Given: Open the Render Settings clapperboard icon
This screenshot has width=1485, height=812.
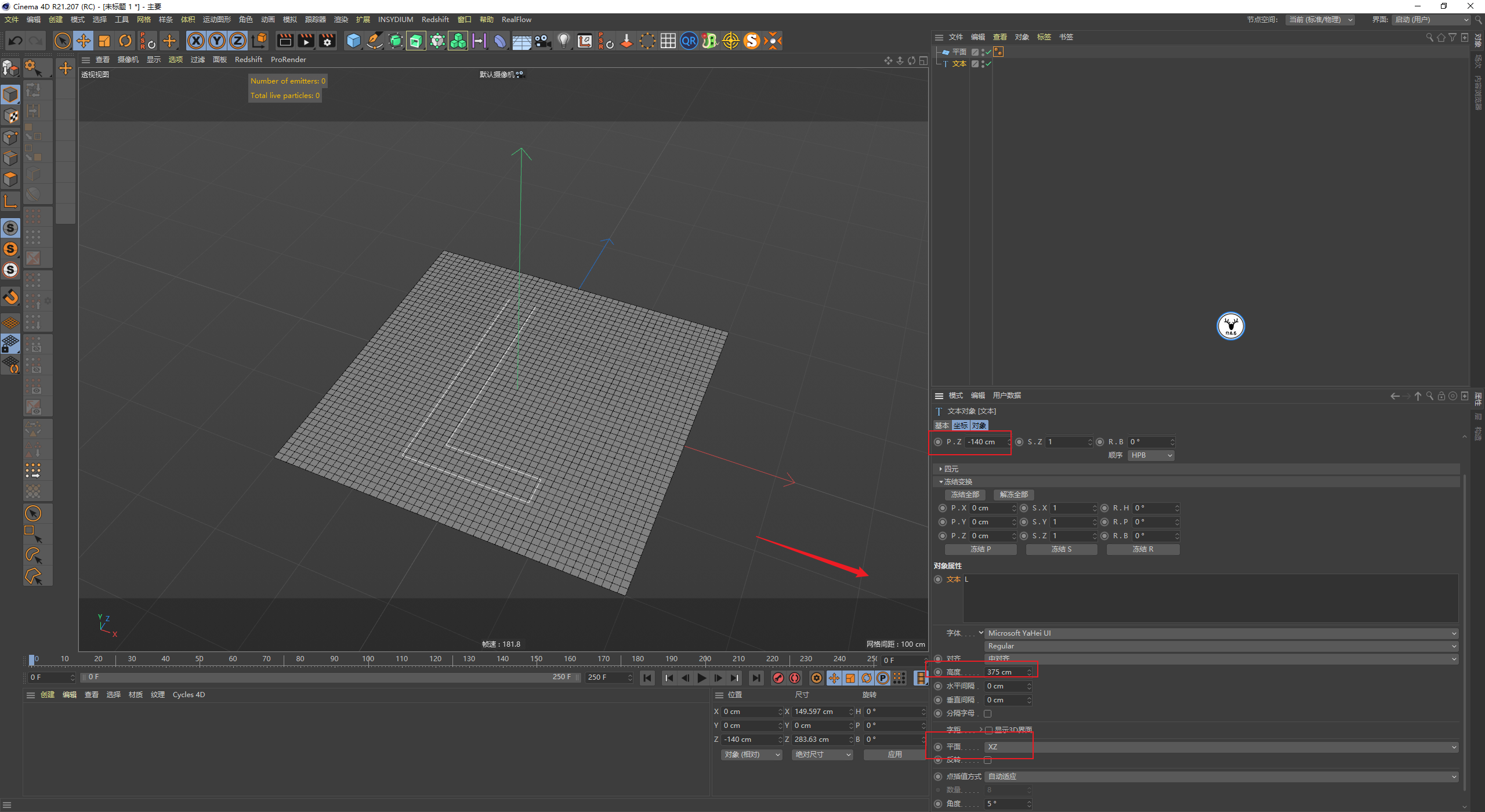Looking at the screenshot, I should pyautogui.click(x=327, y=41).
